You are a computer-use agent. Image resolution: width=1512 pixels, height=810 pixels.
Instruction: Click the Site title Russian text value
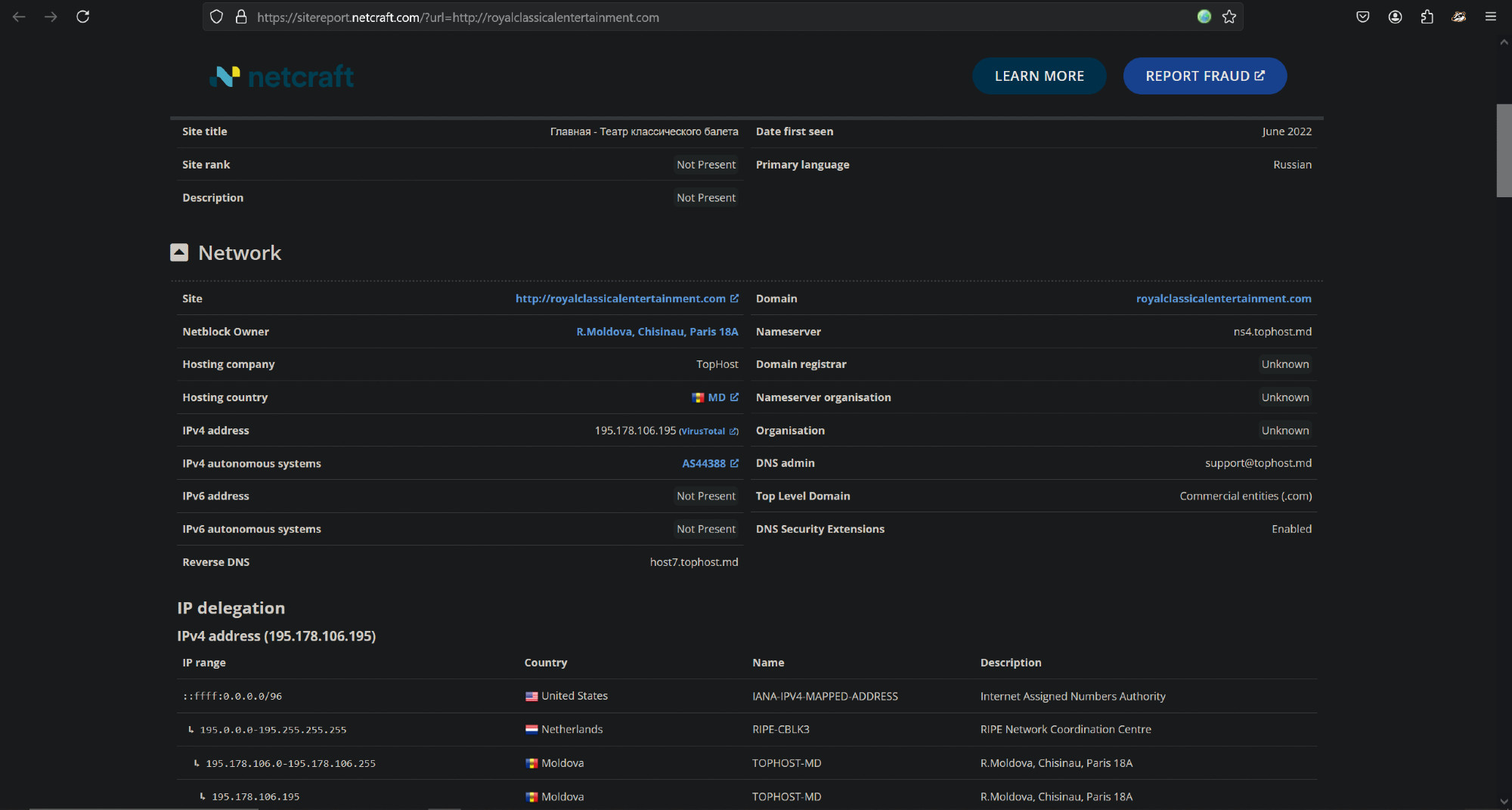pyautogui.click(x=644, y=131)
